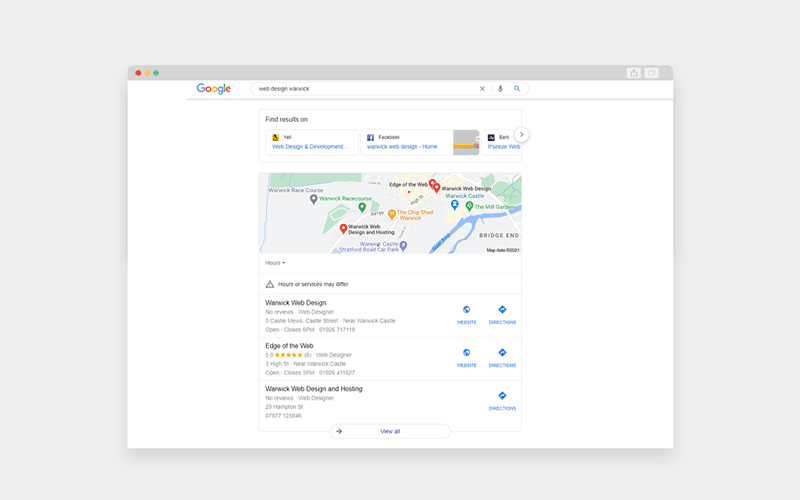Select the Edge of the Web listing title

[289, 346]
